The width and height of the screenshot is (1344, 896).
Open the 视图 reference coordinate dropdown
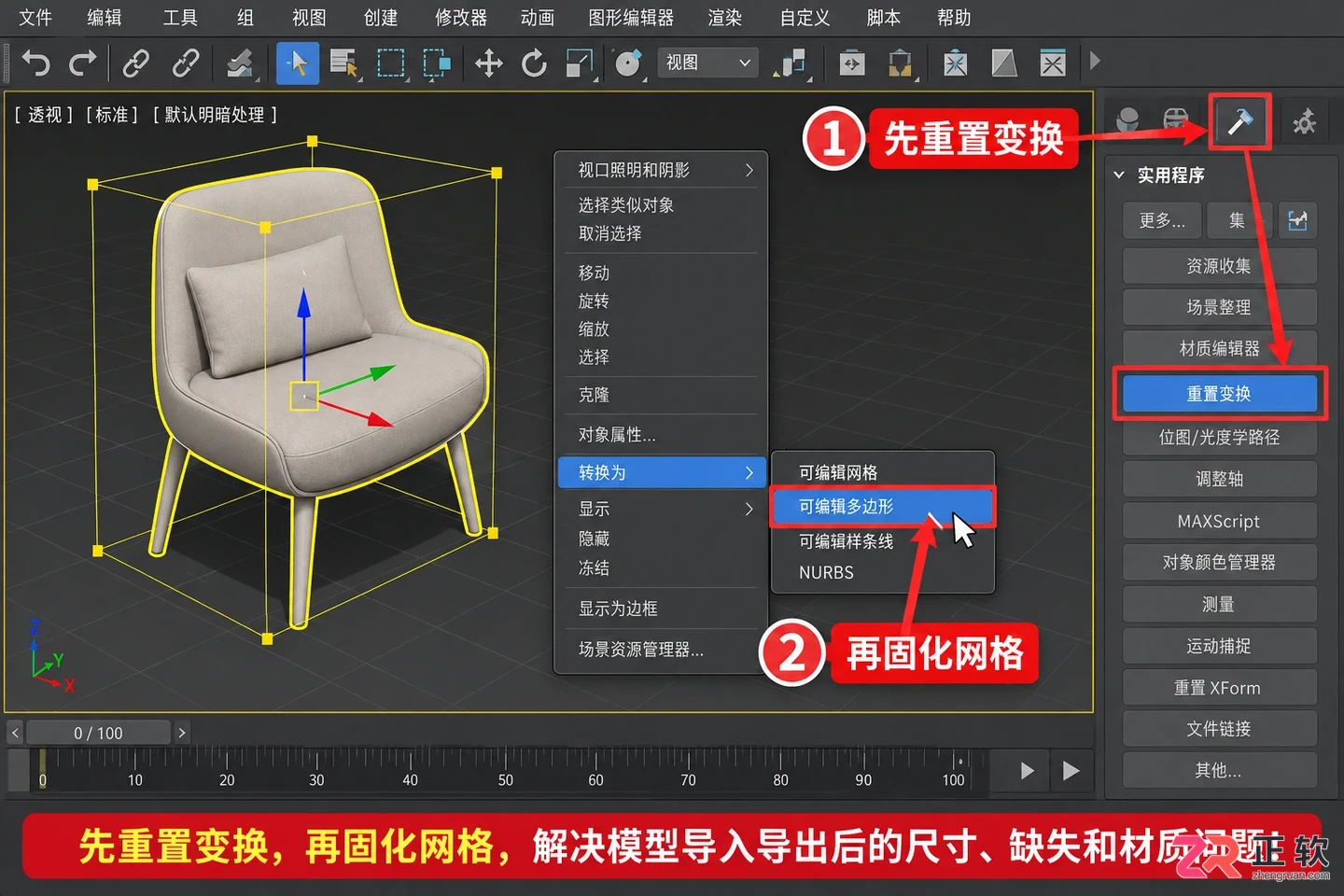(707, 63)
